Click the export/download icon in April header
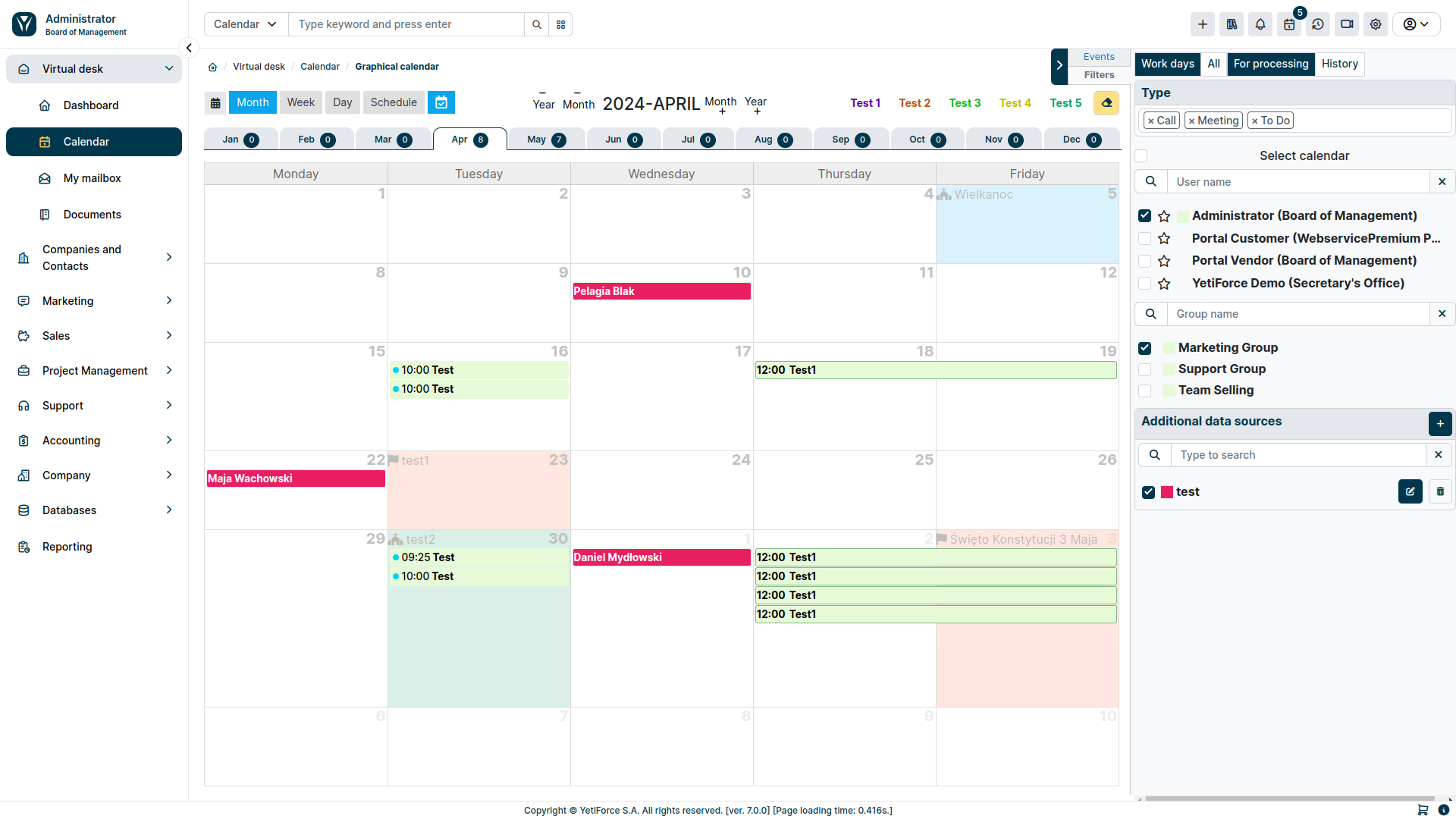The image size is (1456, 819). click(x=1107, y=102)
